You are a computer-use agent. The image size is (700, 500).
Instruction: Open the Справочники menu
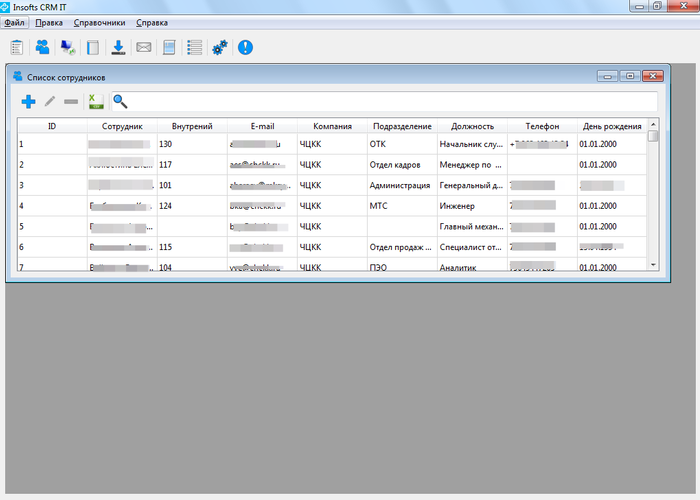click(x=100, y=22)
